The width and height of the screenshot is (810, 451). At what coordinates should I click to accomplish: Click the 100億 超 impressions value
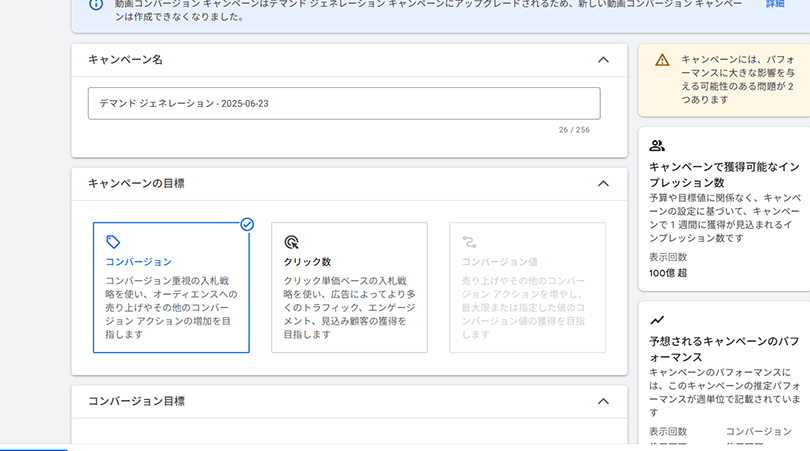668,273
